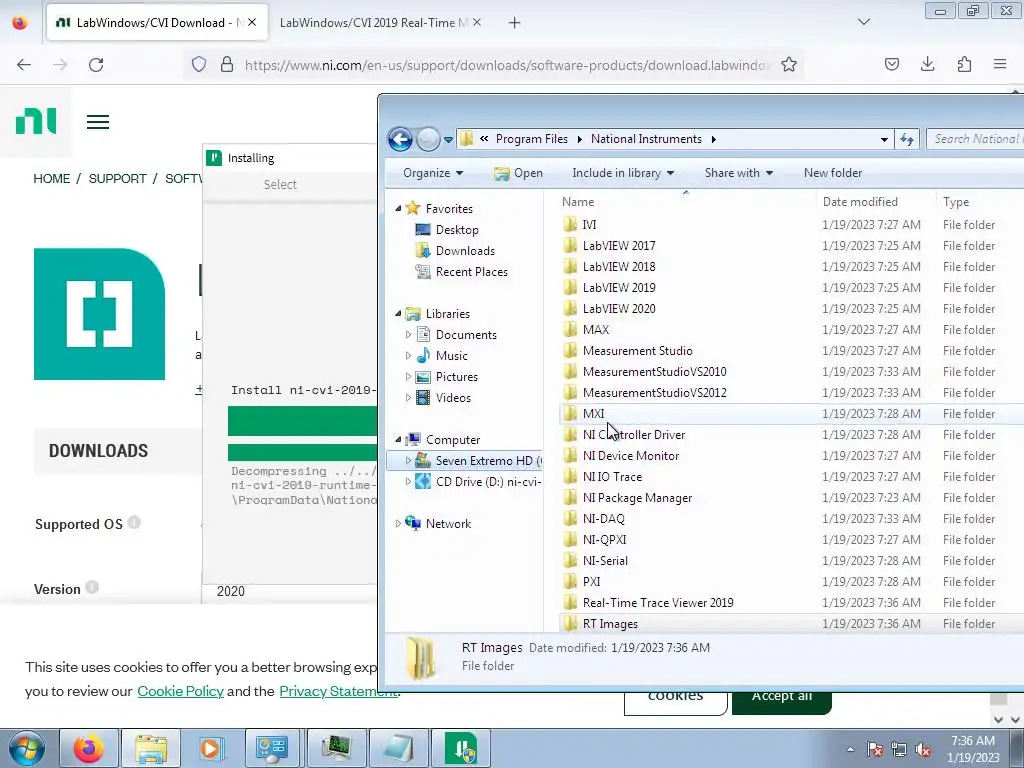Image resolution: width=1024 pixels, height=768 pixels.
Task: Click Firefox back arrow button
Action: (24, 65)
